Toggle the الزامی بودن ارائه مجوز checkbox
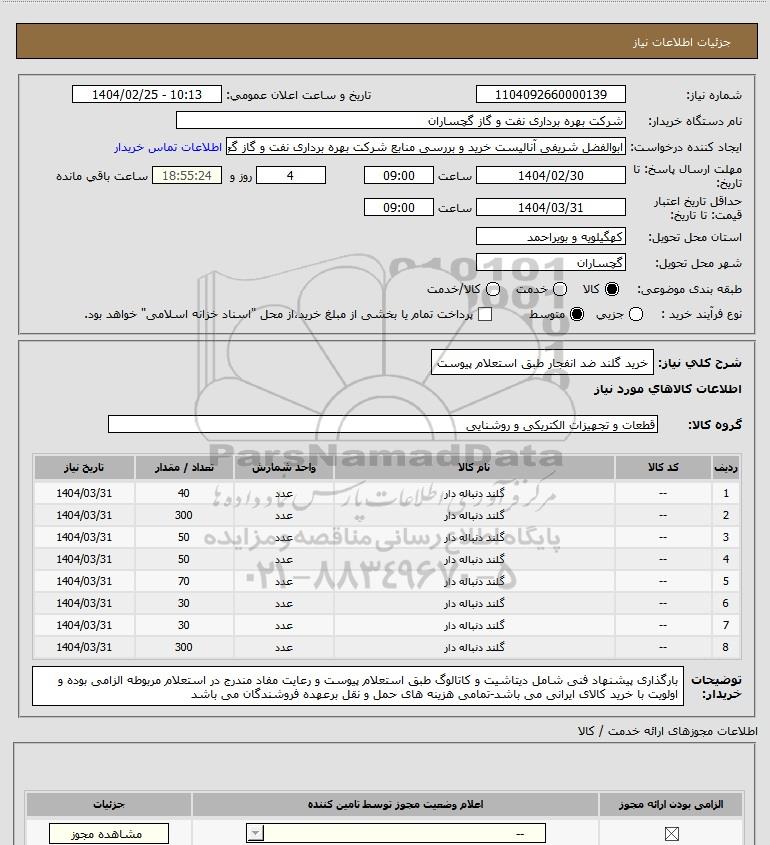Viewport: 770px width, 845px height. pos(671,834)
